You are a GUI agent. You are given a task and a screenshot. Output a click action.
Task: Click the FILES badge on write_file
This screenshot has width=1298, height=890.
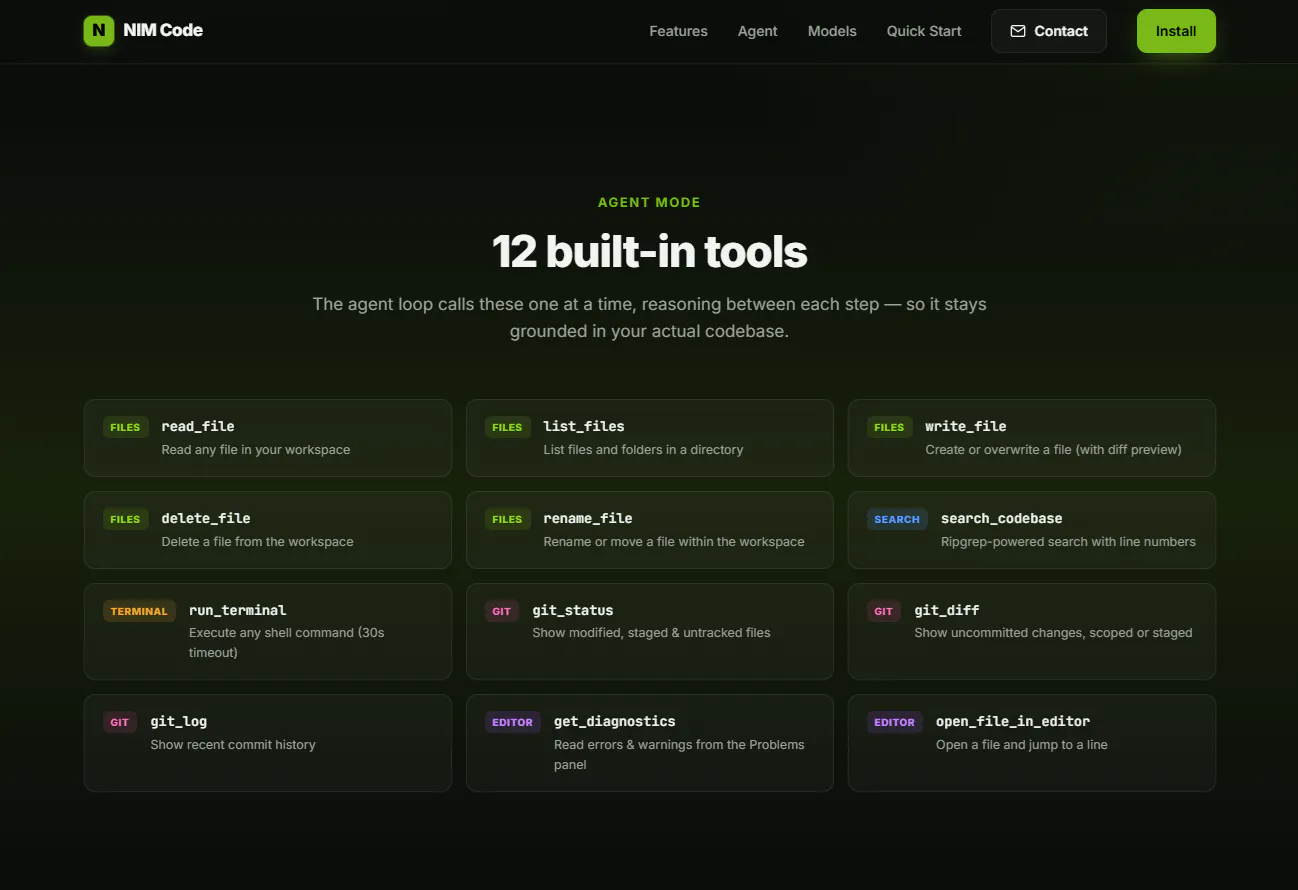click(x=889, y=427)
